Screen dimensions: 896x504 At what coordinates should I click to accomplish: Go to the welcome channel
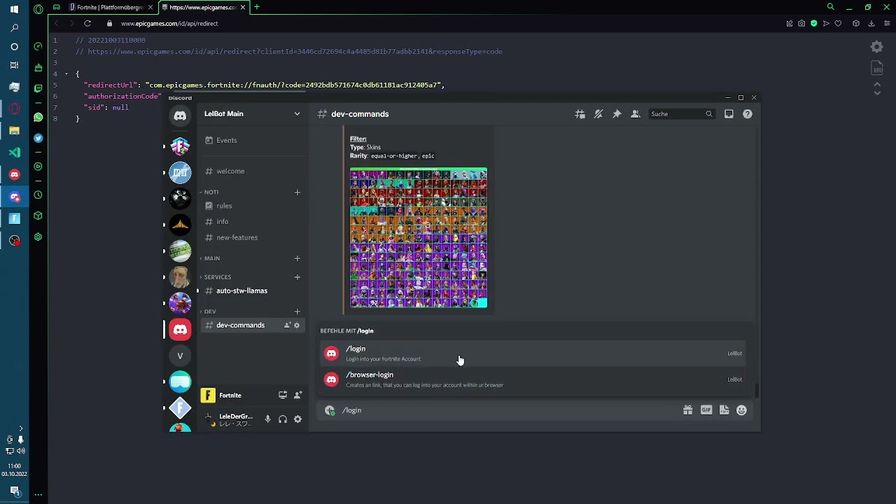[x=251, y=171]
